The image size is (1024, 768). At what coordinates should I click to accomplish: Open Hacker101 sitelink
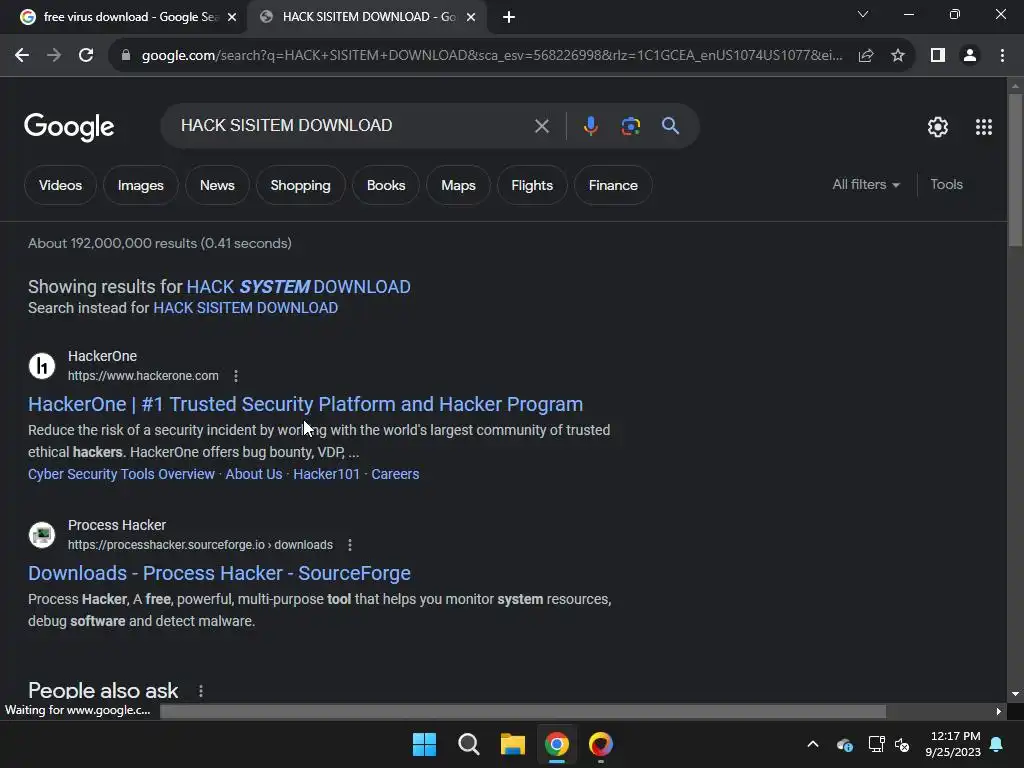coord(327,474)
